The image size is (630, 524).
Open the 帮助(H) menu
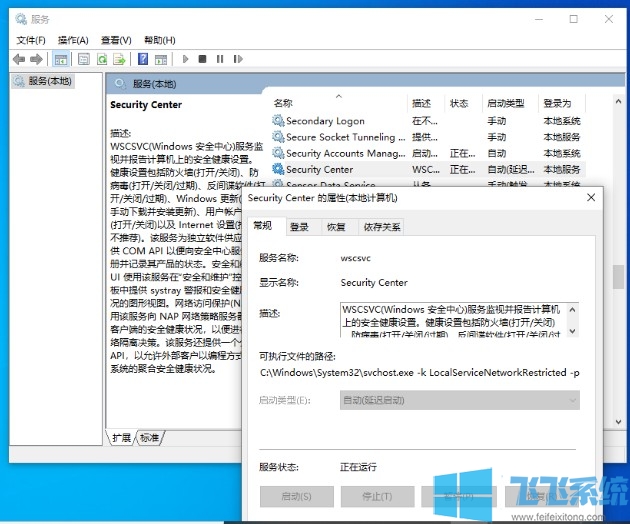(160, 40)
